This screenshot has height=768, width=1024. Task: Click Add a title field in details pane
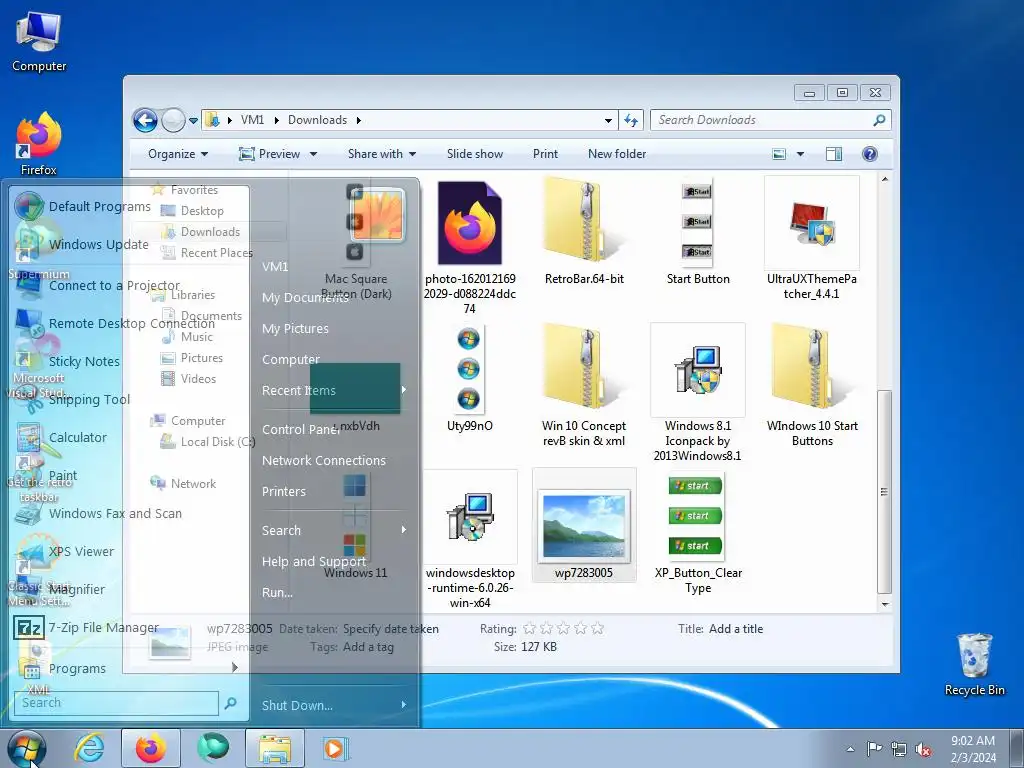click(x=736, y=629)
